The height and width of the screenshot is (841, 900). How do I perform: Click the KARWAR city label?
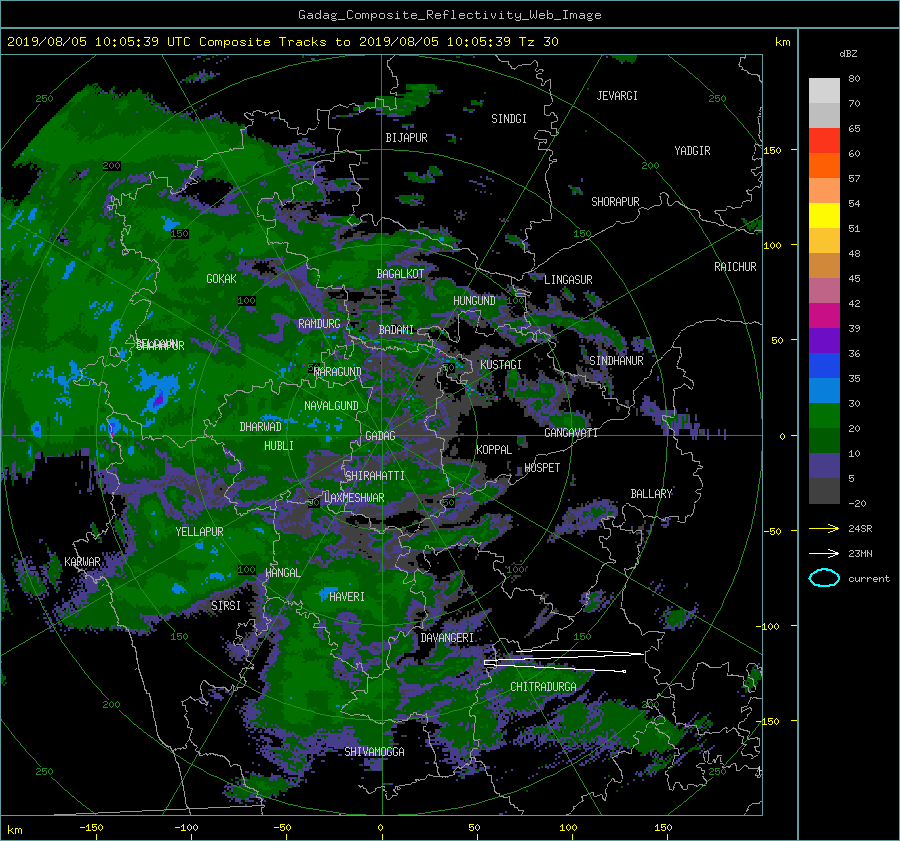pos(82,562)
